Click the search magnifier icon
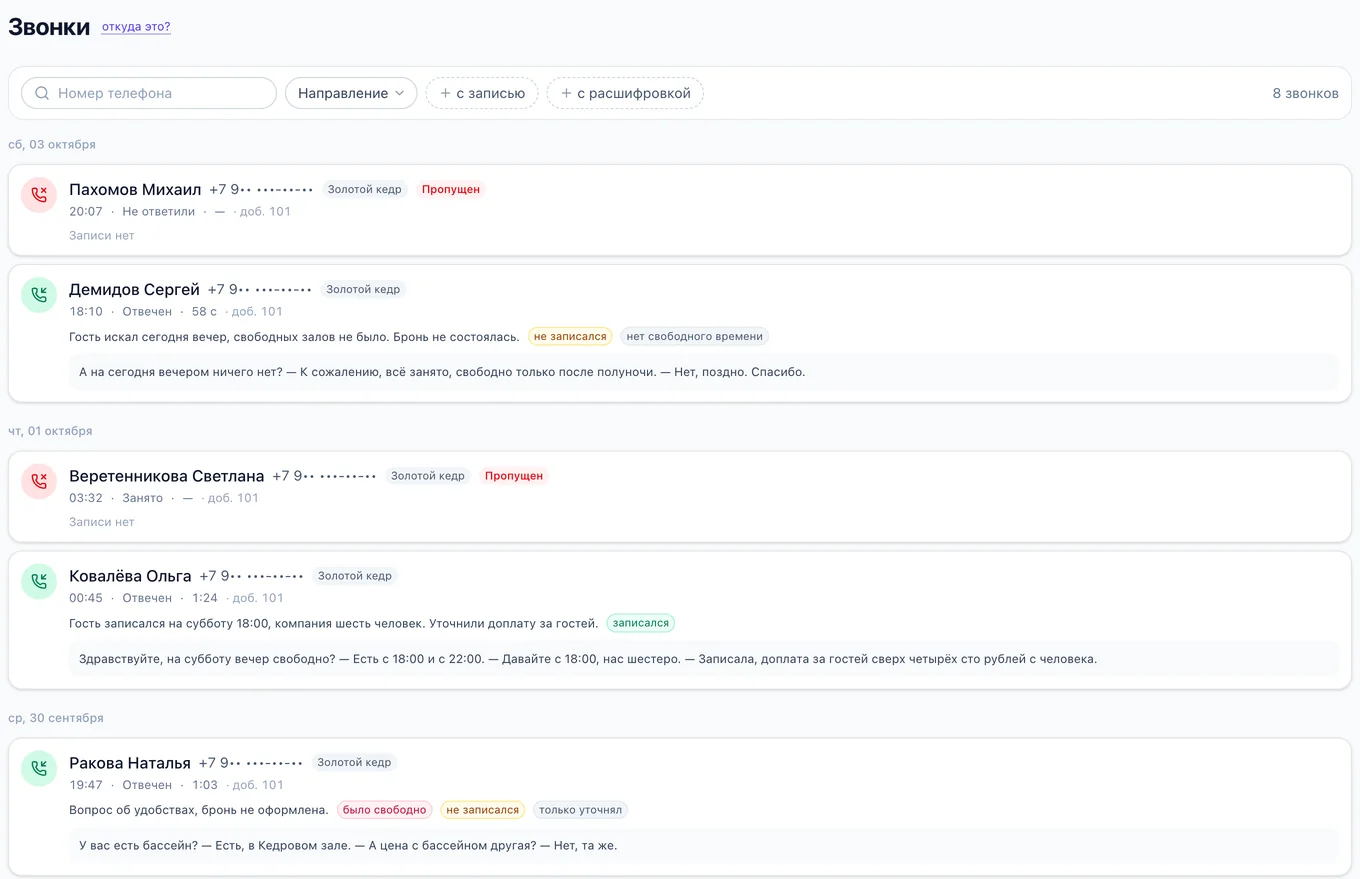 coord(42,93)
